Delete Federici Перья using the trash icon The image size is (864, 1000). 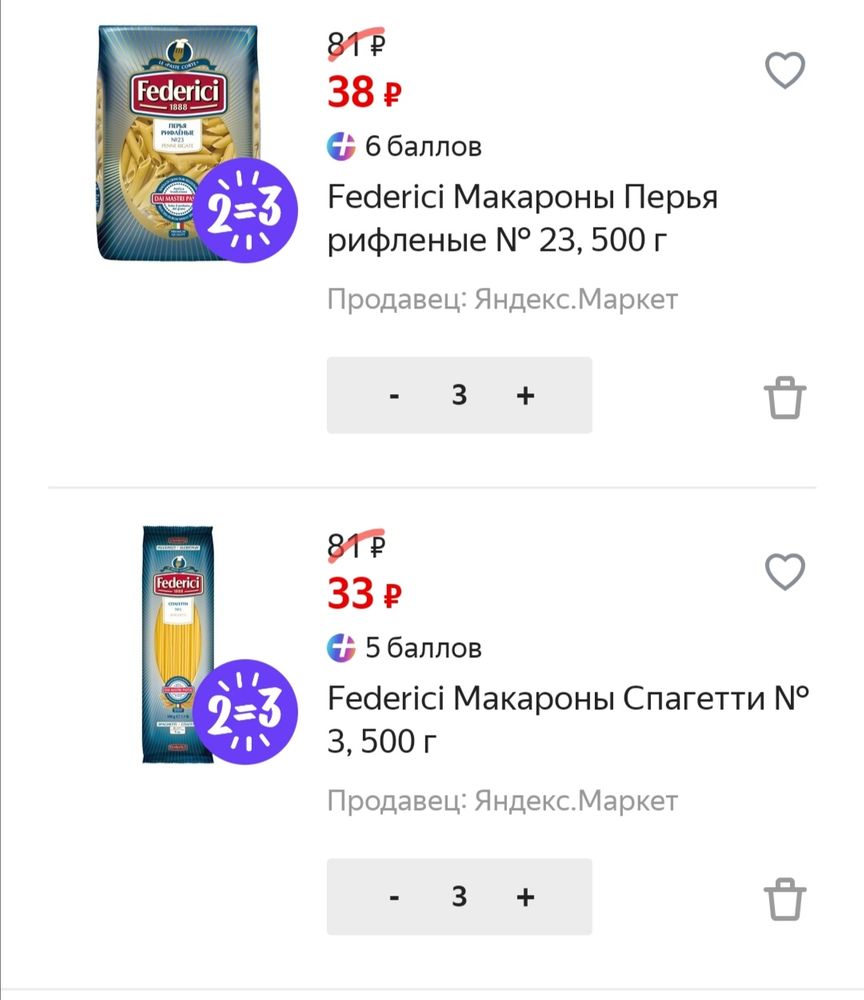click(785, 396)
